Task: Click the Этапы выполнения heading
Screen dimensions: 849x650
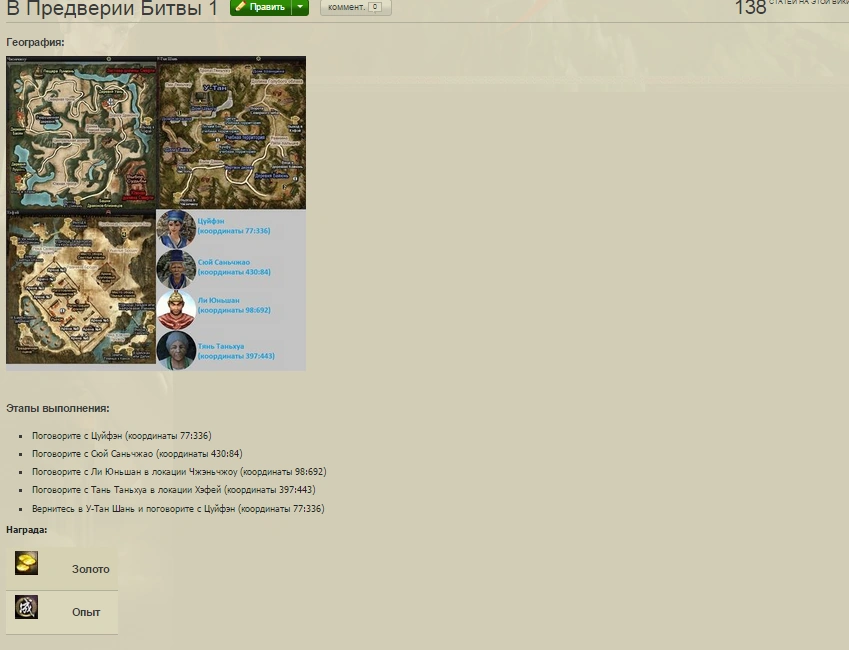Action: point(57,408)
